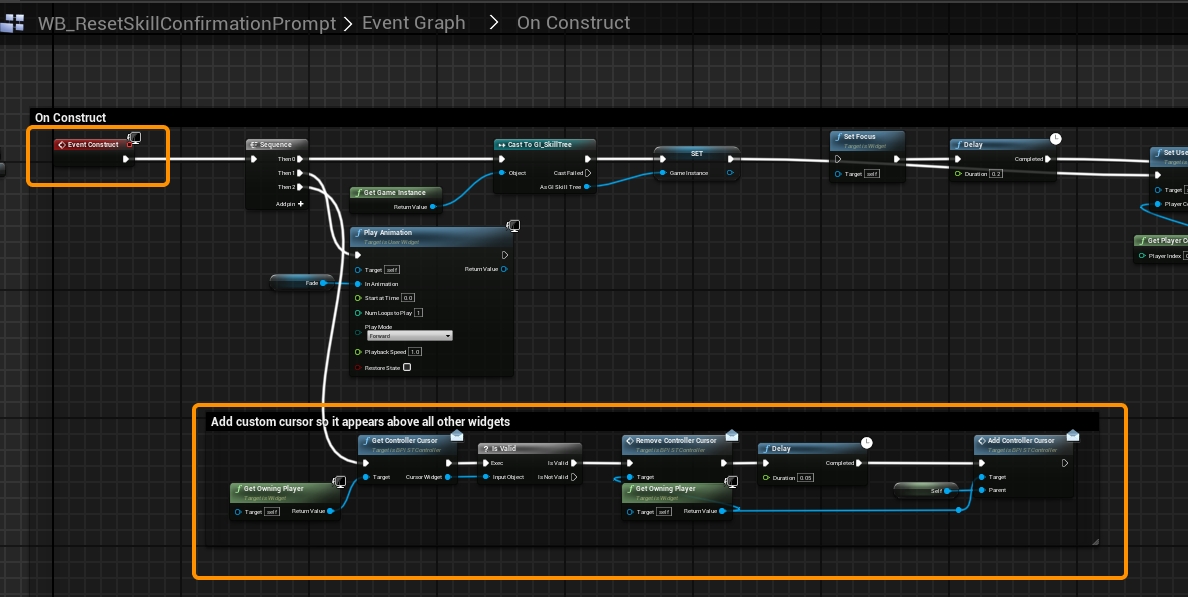The height and width of the screenshot is (597, 1188).
Task: Click the client-only monitor icon on Play Animation
Action: [x=513, y=226]
